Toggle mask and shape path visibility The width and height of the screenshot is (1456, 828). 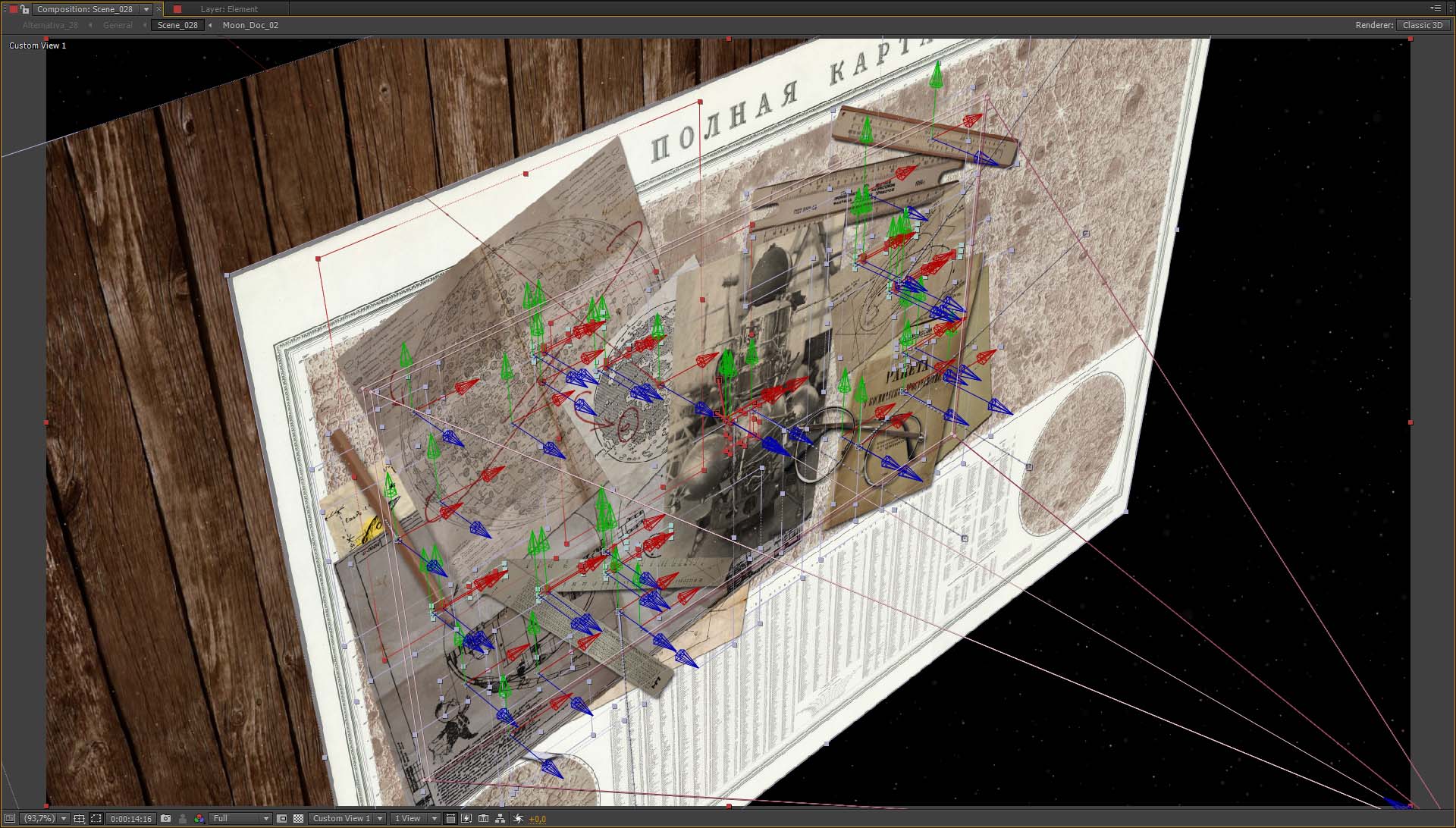point(96,818)
